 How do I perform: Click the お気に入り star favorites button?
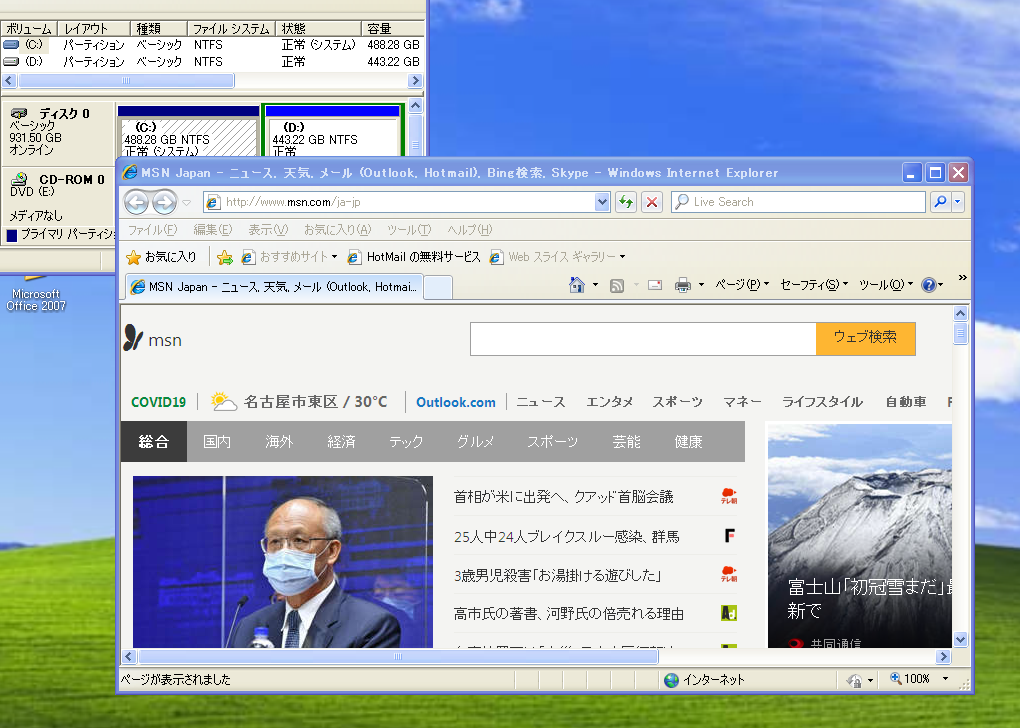(161, 257)
